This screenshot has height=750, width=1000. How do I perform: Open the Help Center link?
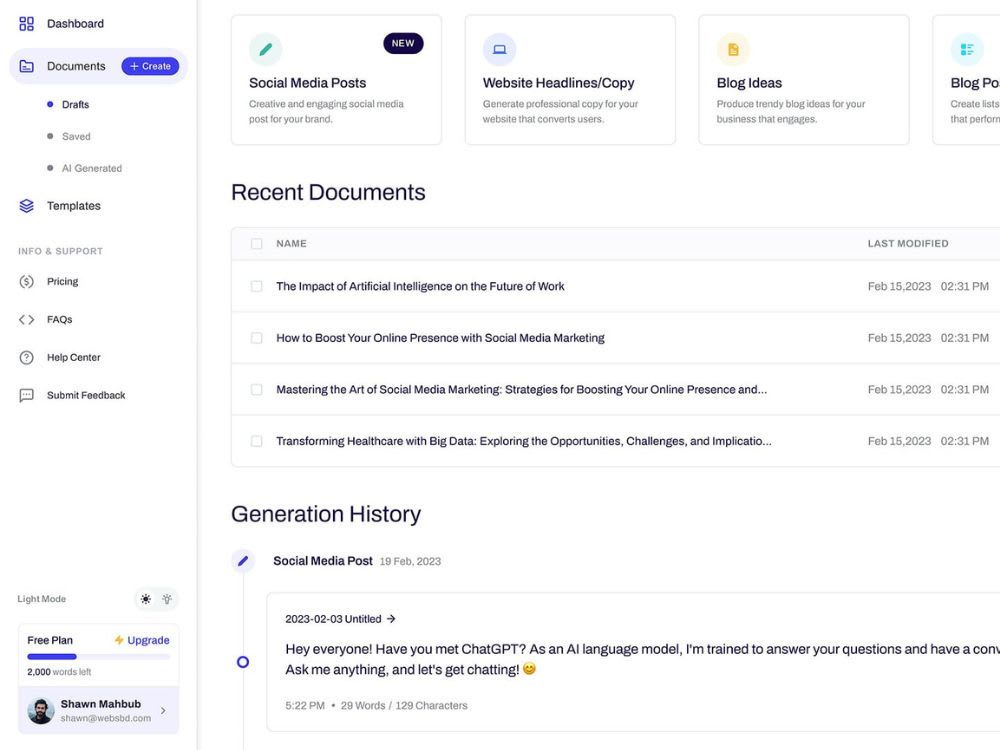click(x=73, y=358)
